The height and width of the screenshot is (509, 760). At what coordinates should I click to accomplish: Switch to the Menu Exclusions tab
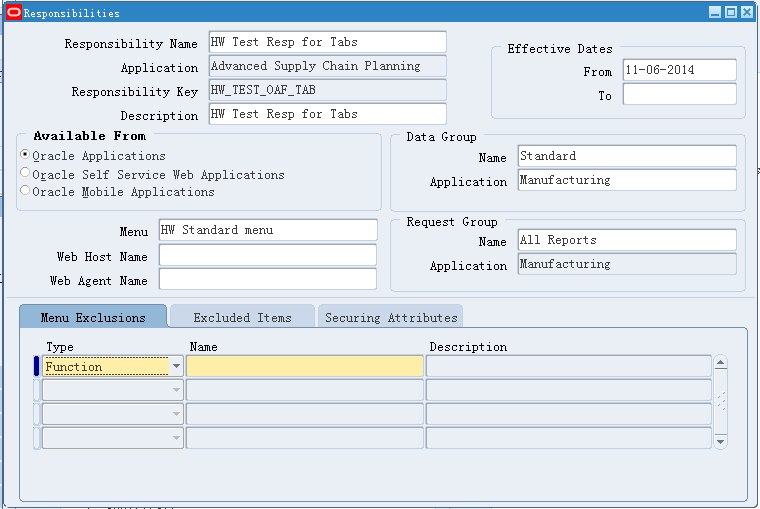93,317
